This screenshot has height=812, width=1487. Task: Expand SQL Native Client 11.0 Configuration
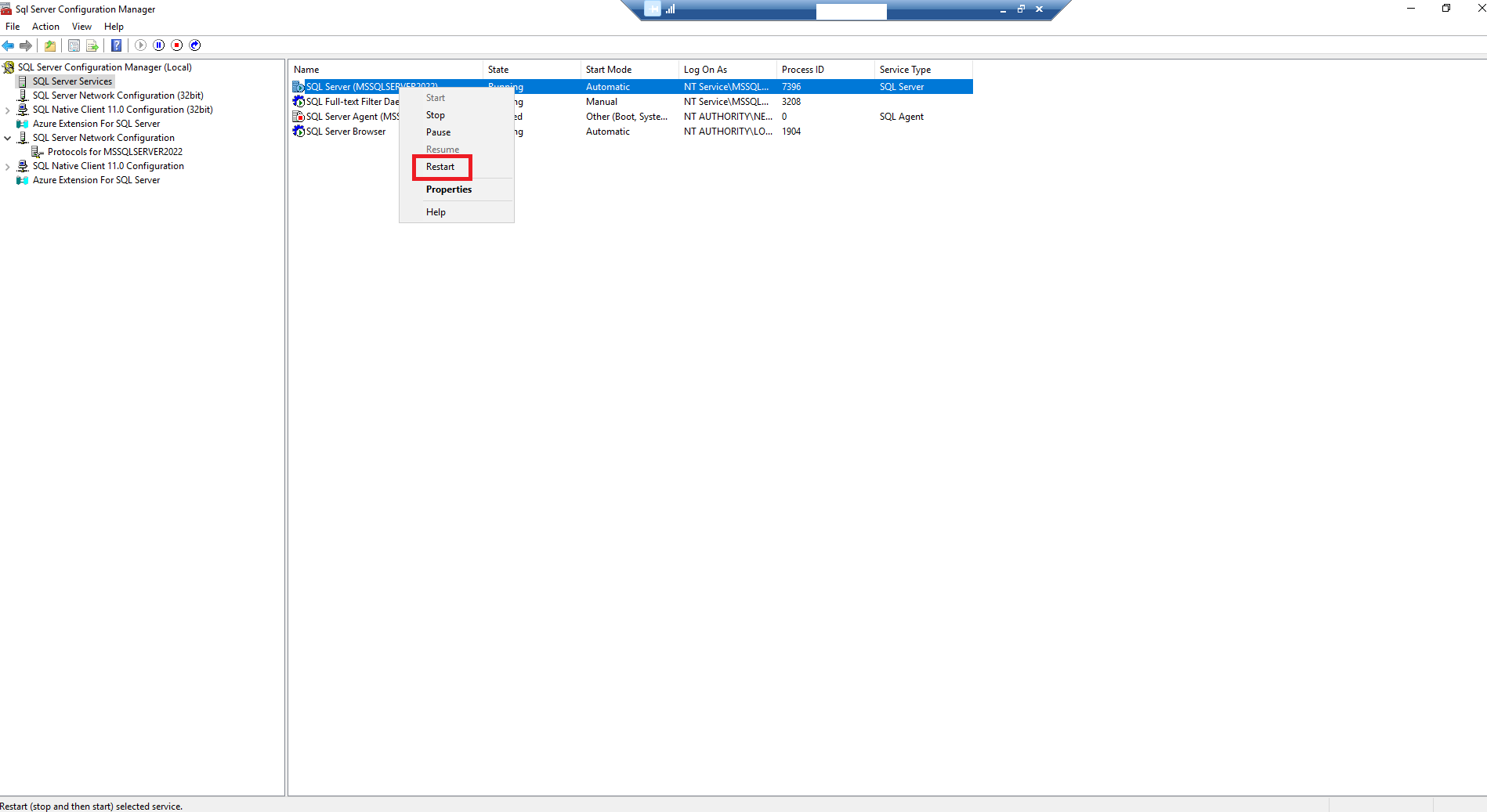tap(7, 165)
